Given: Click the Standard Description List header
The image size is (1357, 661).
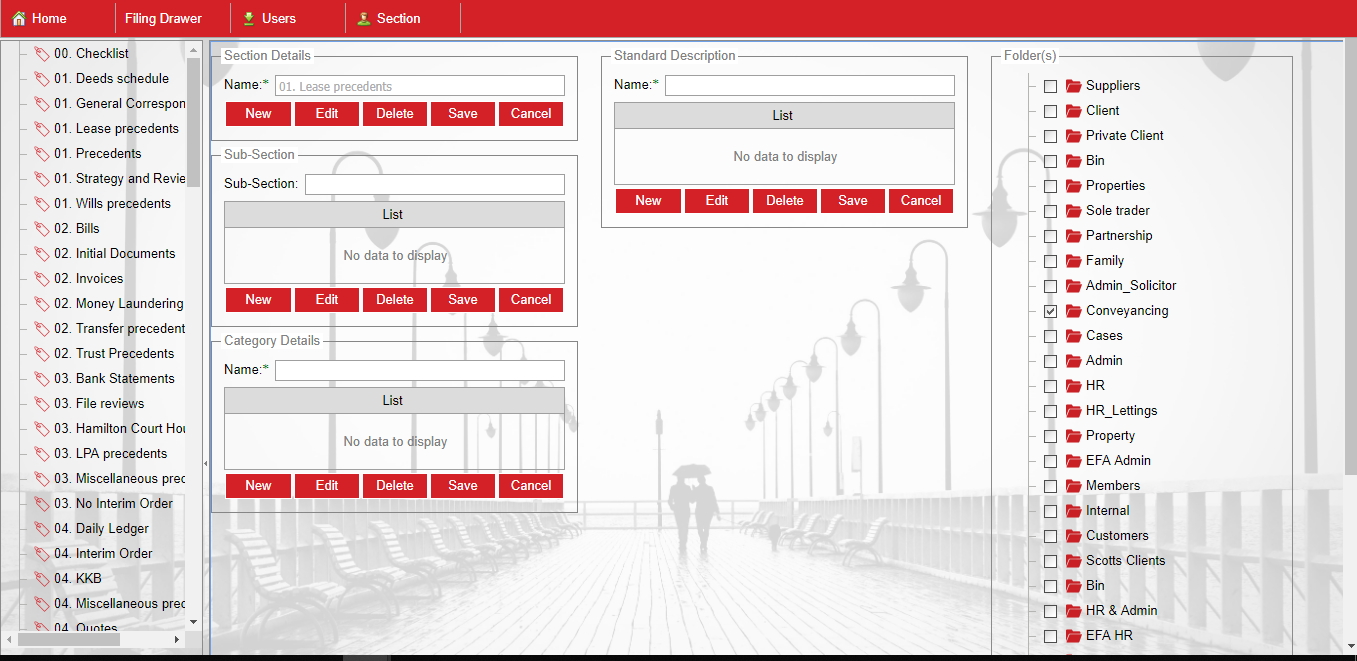Looking at the screenshot, I should [x=784, y=116].
